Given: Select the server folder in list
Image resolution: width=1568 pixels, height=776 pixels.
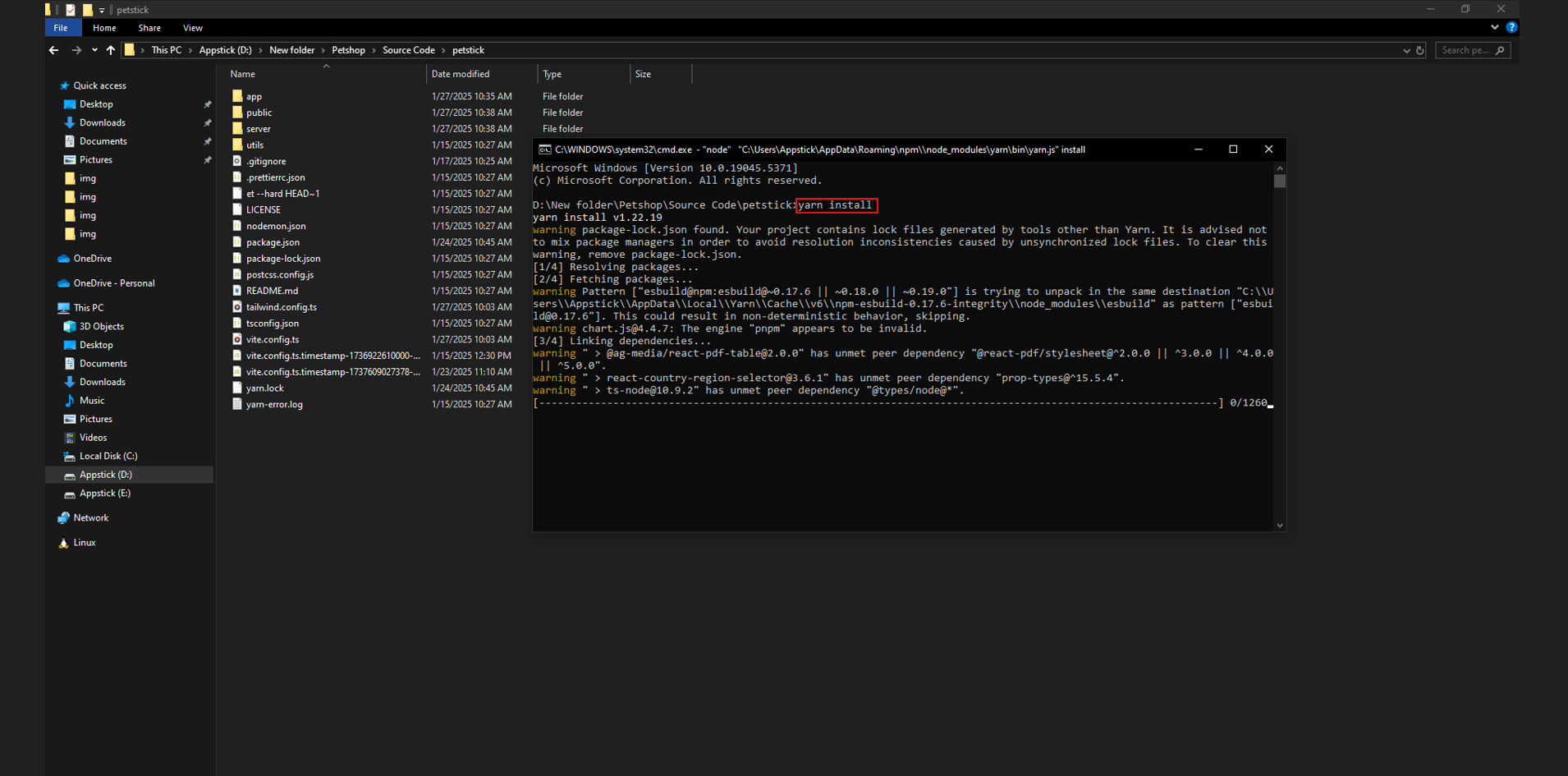Looking at the screenshot, I should pyautogui.click(x=258, y=129).
